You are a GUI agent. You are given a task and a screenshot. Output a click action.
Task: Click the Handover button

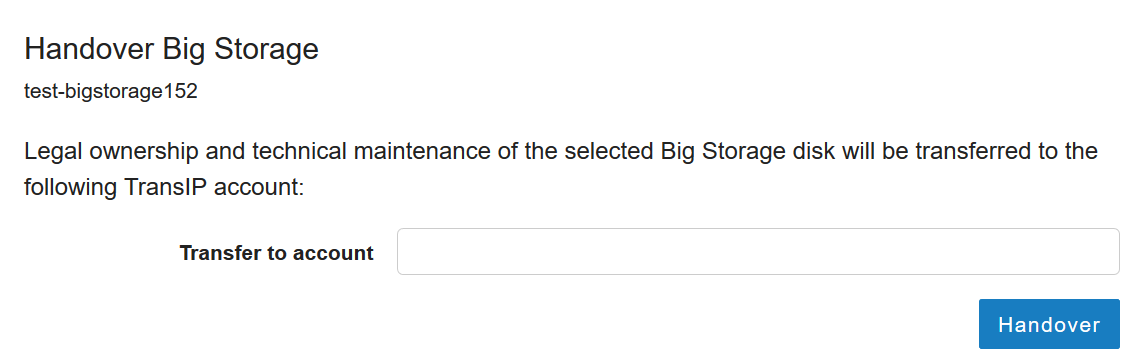point(1049,324)
